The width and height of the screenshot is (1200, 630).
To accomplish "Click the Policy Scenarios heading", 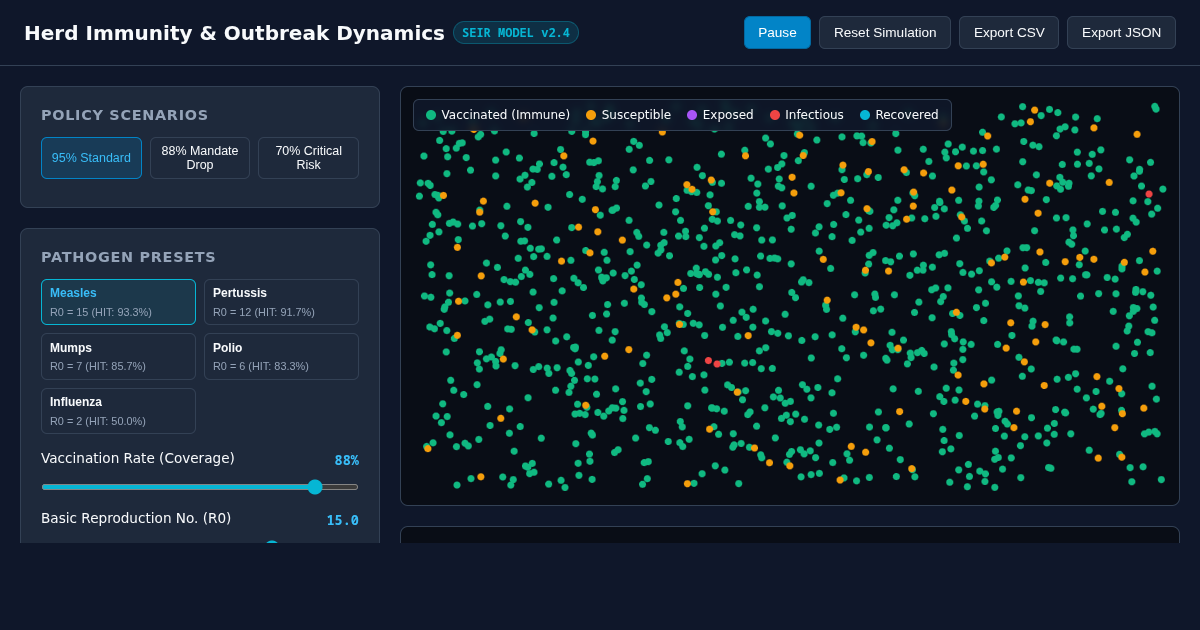I will pyautogui.click(x=125, y=115).
